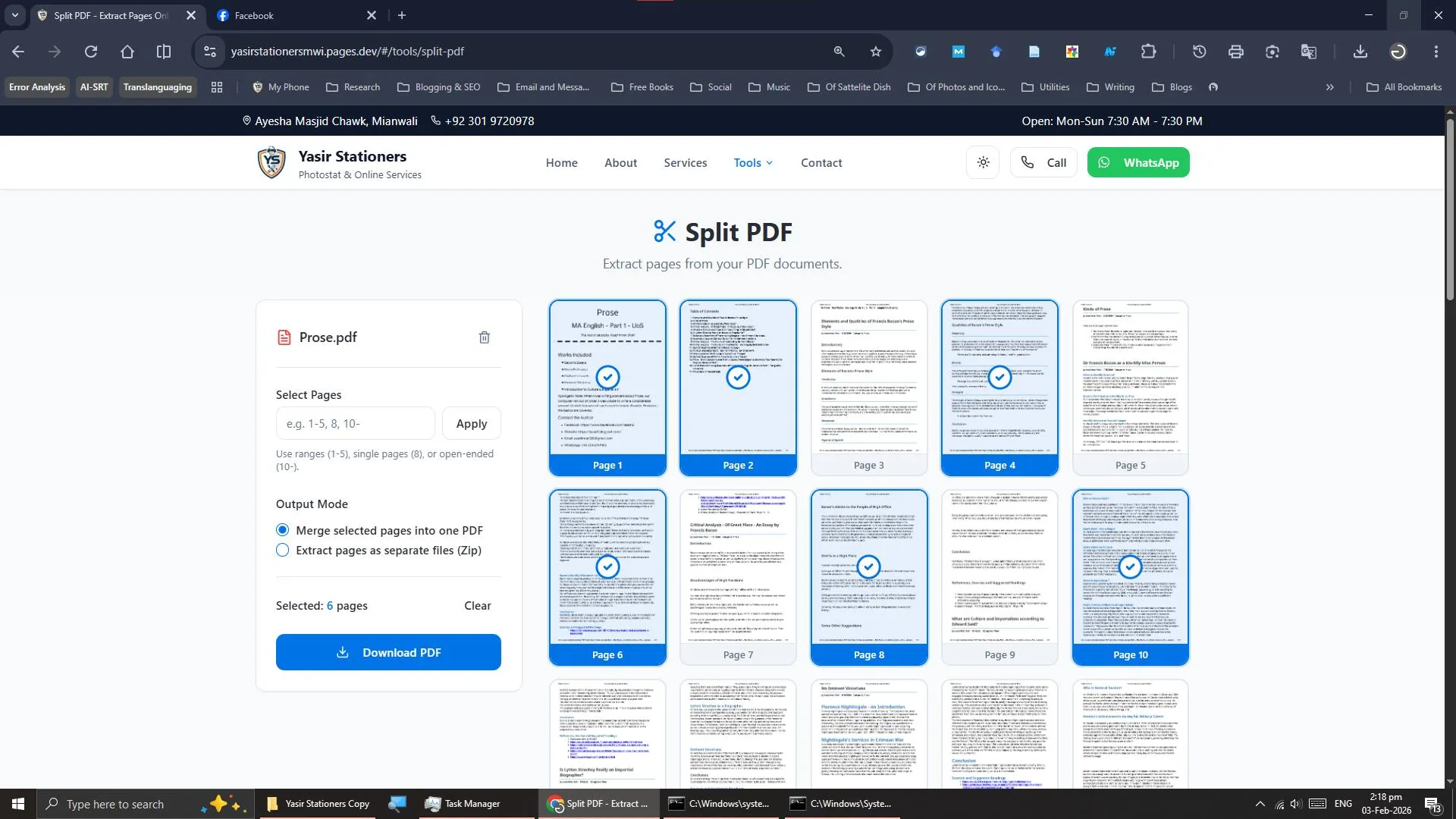This screenshot has height=819, width=1456.
Task: Toggle light/dark theme sun icon
Action: tap(983, 162)
